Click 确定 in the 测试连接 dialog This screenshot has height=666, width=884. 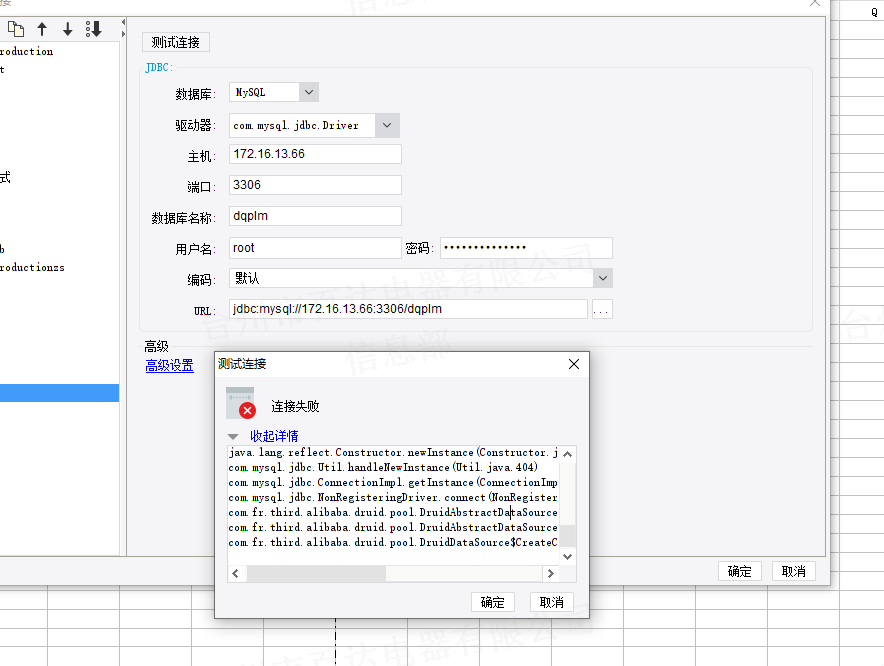492,602
